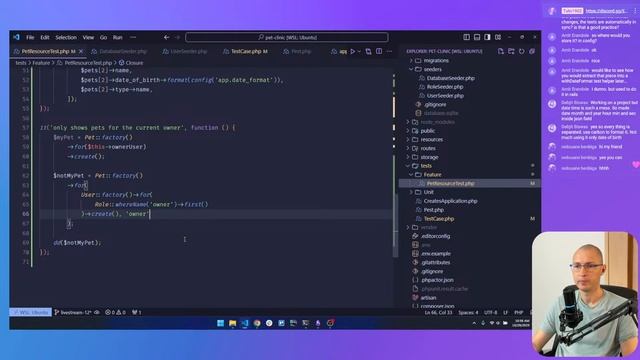This screenshot has height=360, width=640.
Task: Open the editor More Actions ellipsis
Action: pos(389,51)
